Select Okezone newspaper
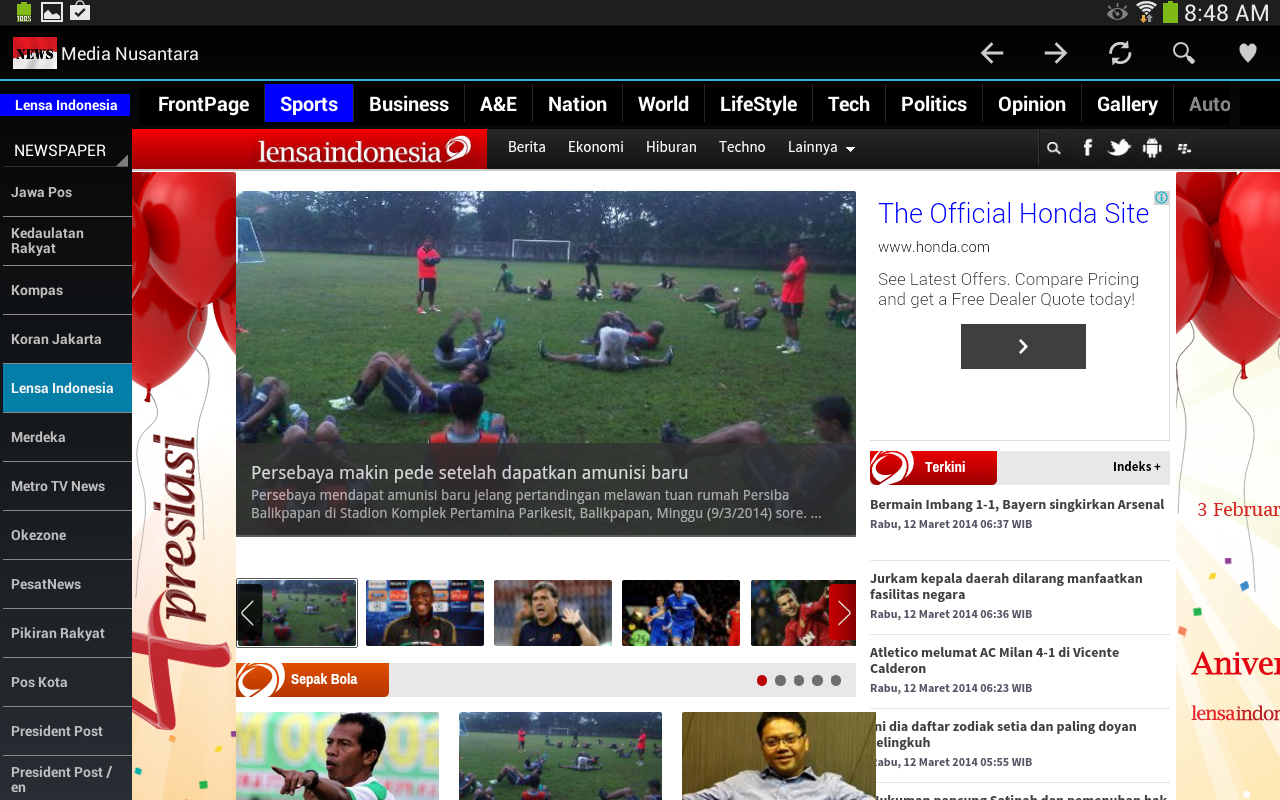The width and height of the screenshot is (1280, 800). 66,535
